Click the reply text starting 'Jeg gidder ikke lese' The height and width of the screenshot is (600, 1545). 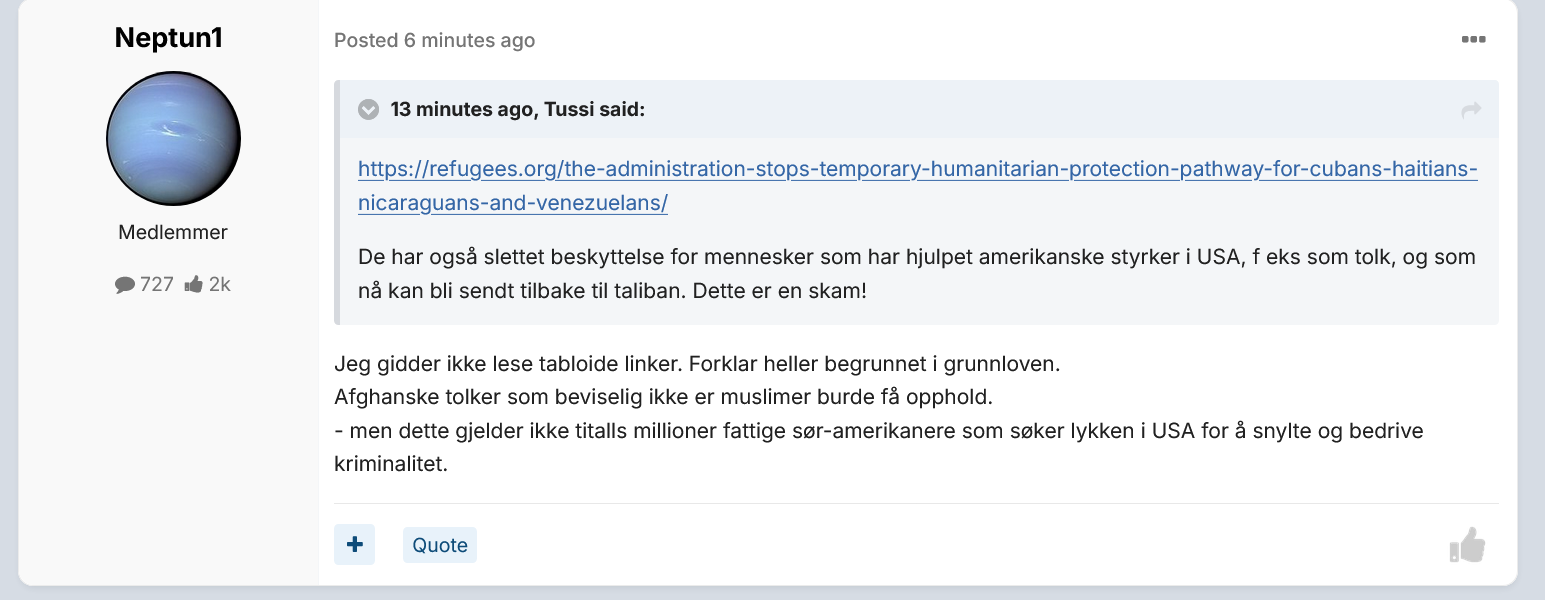pyautogui.click(x=697, y=363)
